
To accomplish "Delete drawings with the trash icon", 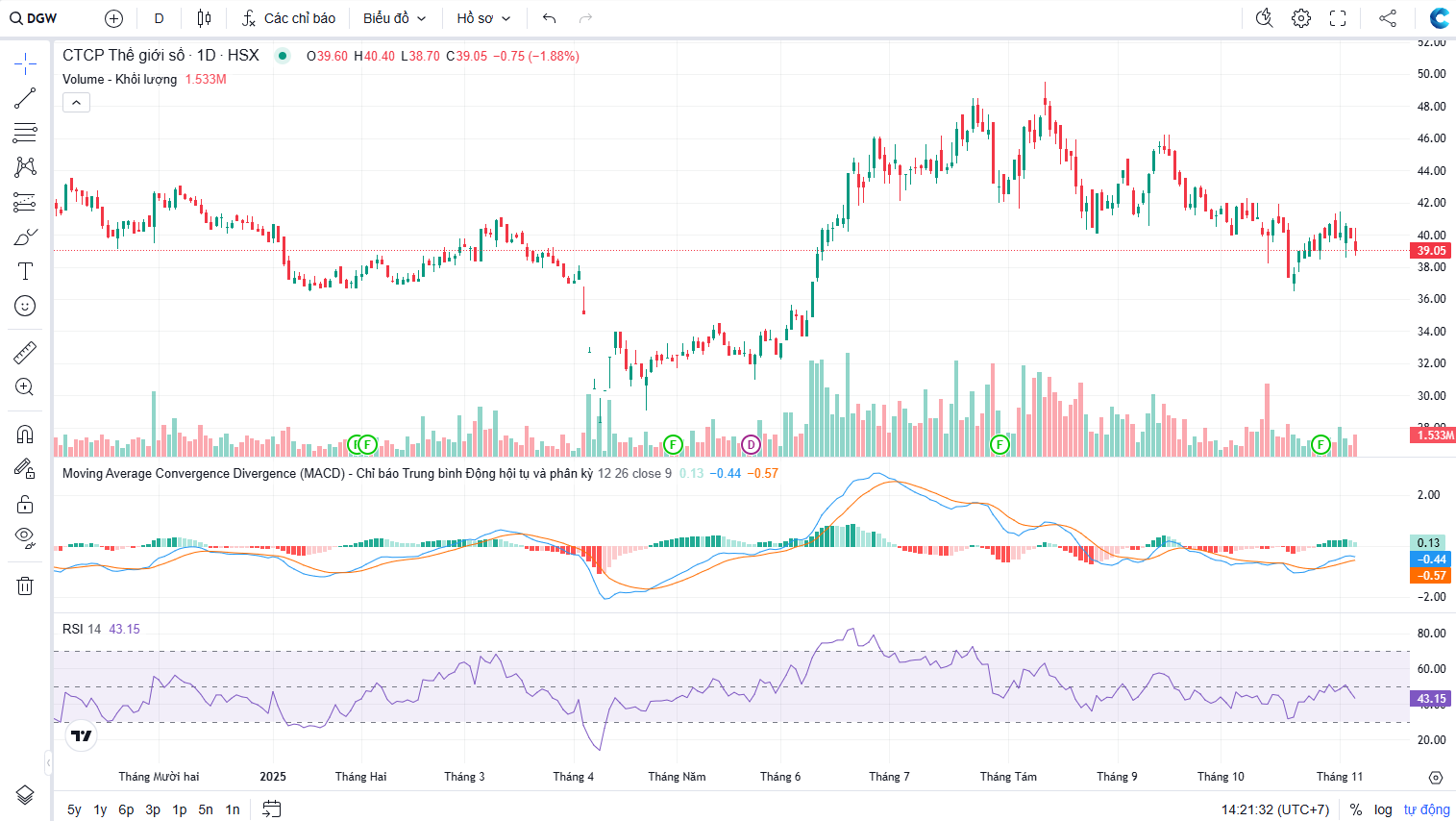I will (25, 585).
